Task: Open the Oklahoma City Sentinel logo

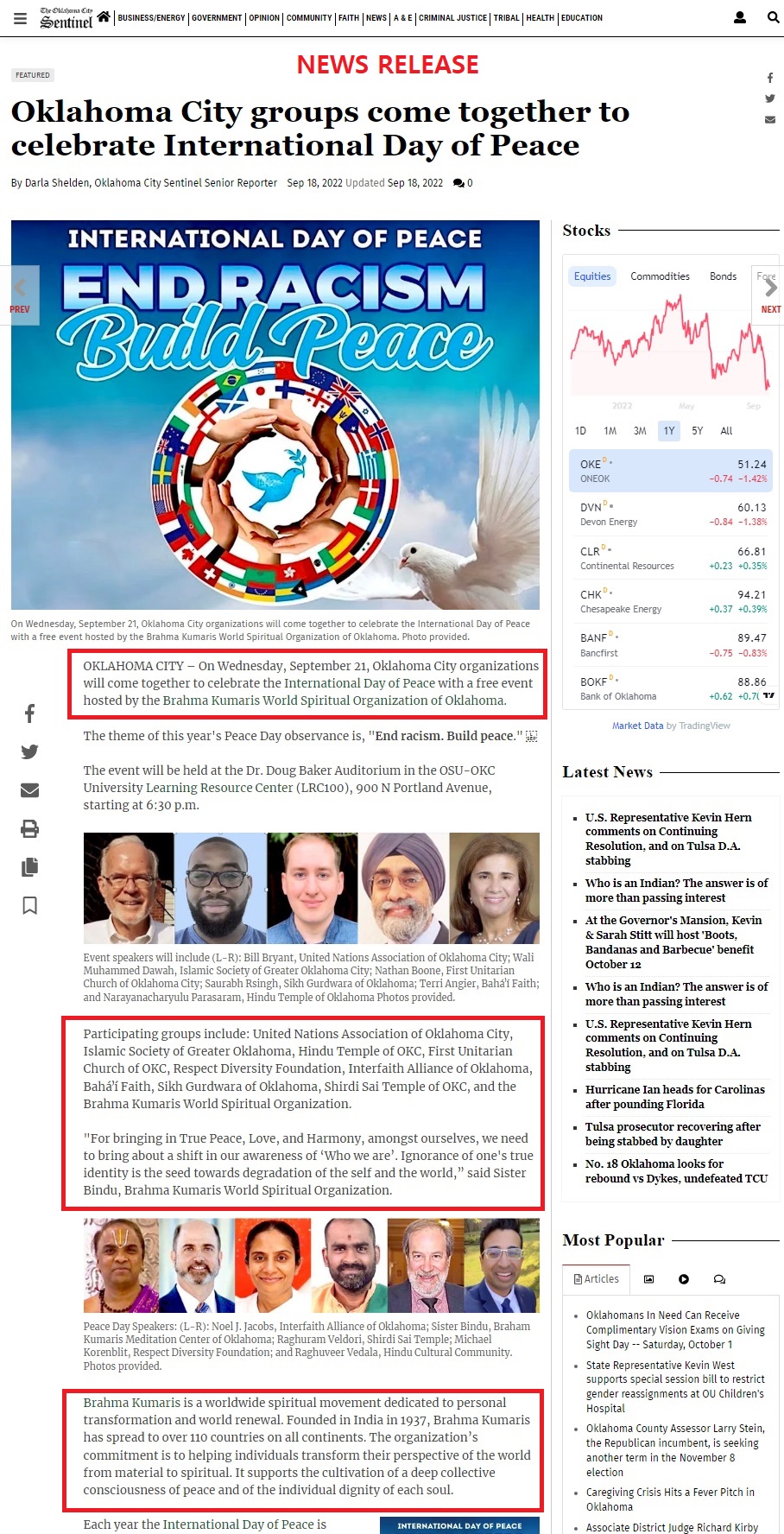Action: pyautogui.click(x=66, y=17)
